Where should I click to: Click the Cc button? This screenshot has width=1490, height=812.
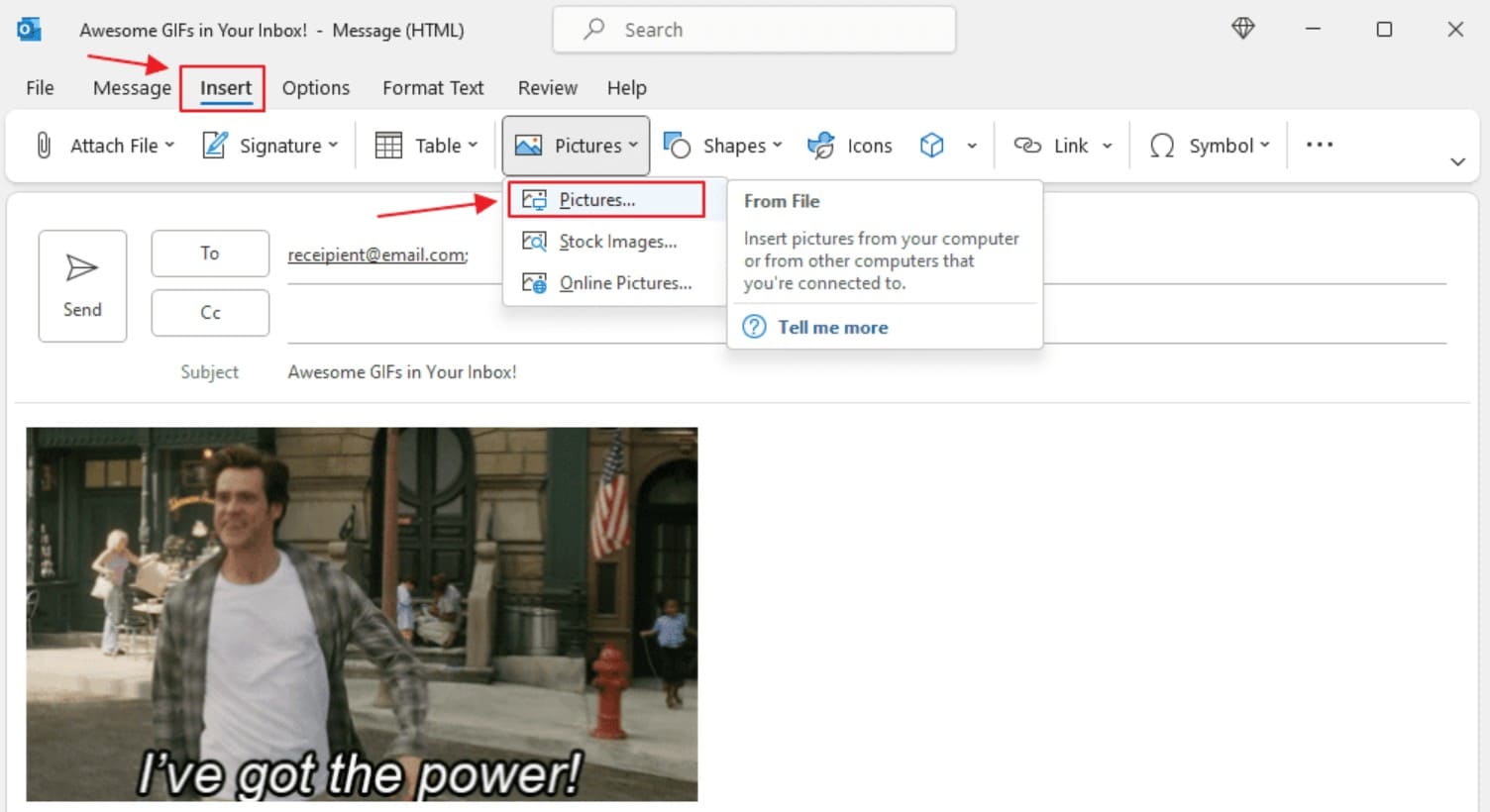pyautogui.click(x=209, y=312)
